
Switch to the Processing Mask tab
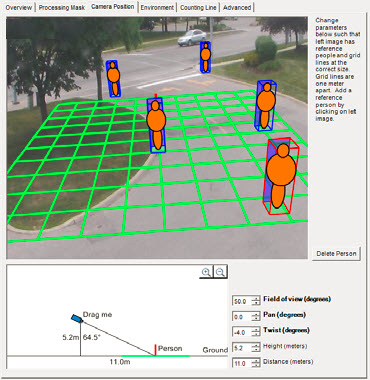pyautogui.click(x=62, y=7)
